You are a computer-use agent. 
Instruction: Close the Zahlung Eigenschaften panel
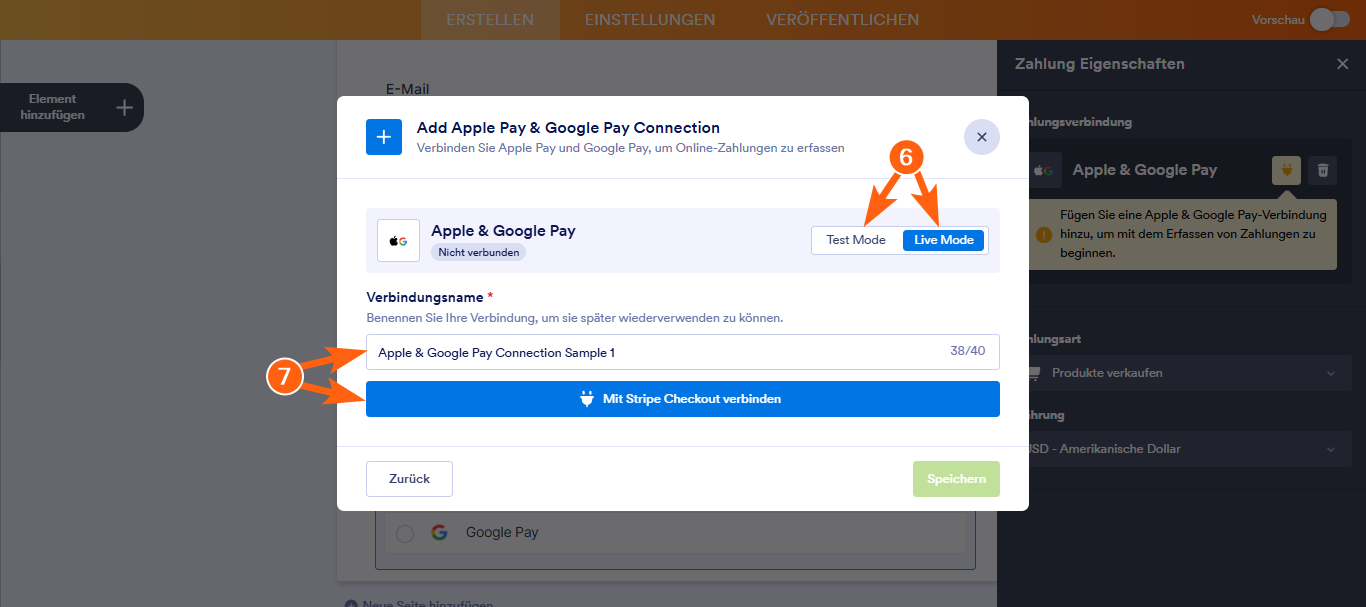pyautogui.click(x=1342, y=64)
